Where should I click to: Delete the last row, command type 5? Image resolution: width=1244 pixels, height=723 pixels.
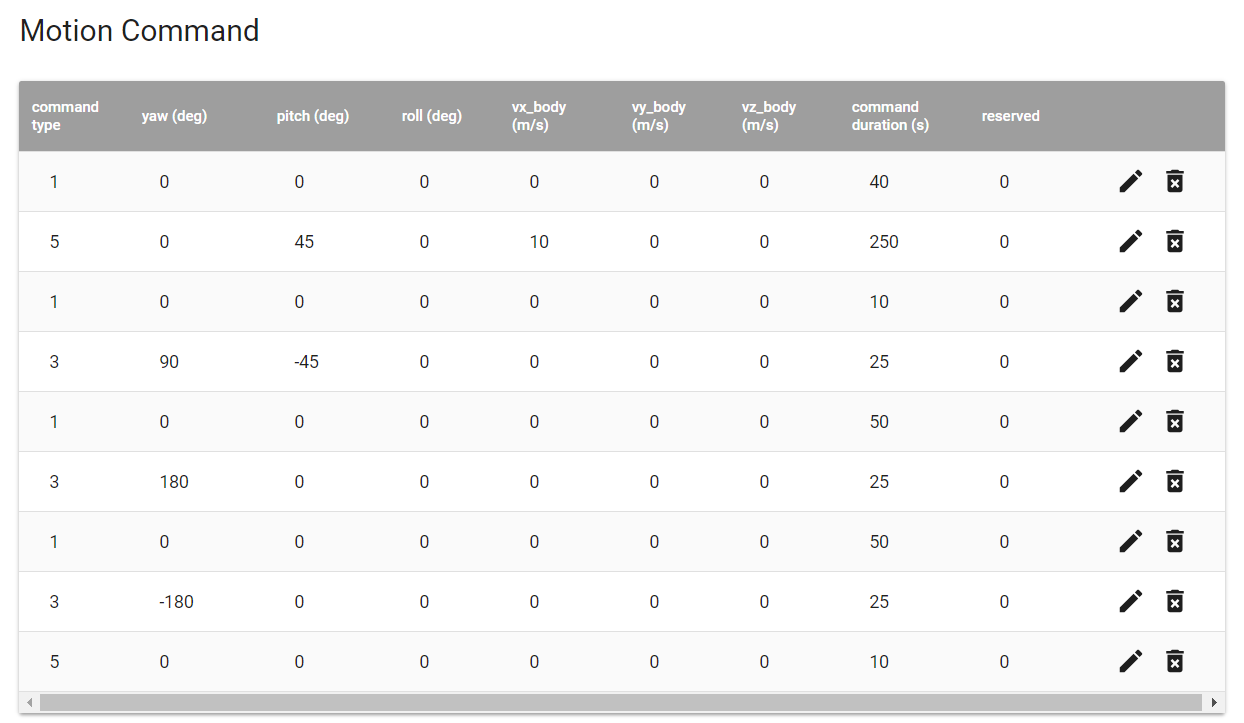(x=1175, y=661)
